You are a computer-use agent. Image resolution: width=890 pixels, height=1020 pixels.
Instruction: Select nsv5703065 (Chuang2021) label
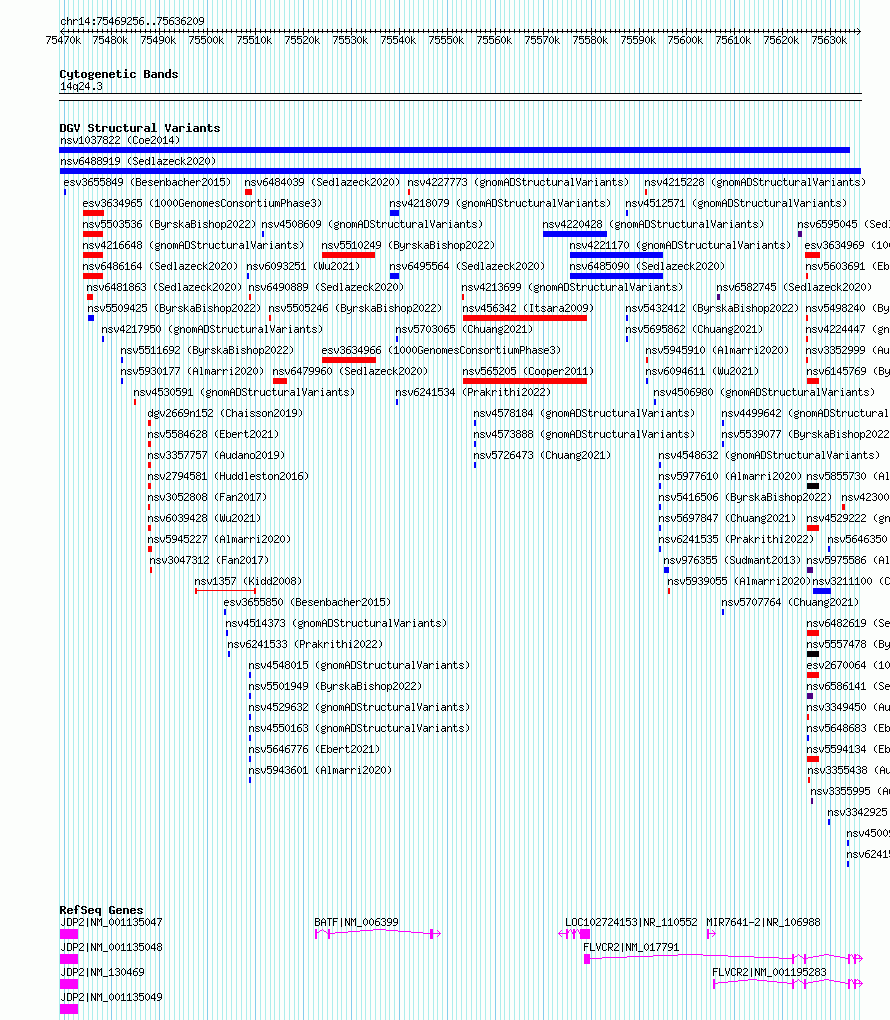coord(464,329)
